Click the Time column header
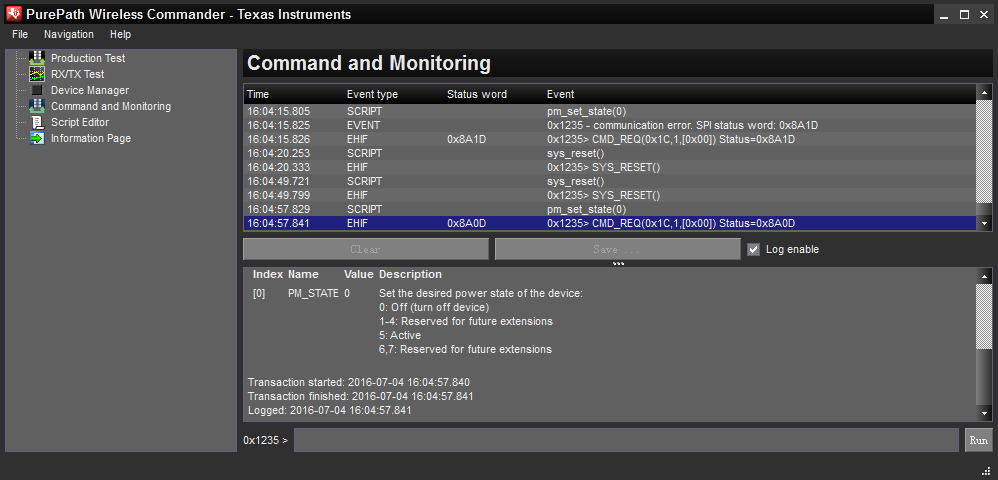998x480 pixels. click(258, 94)
